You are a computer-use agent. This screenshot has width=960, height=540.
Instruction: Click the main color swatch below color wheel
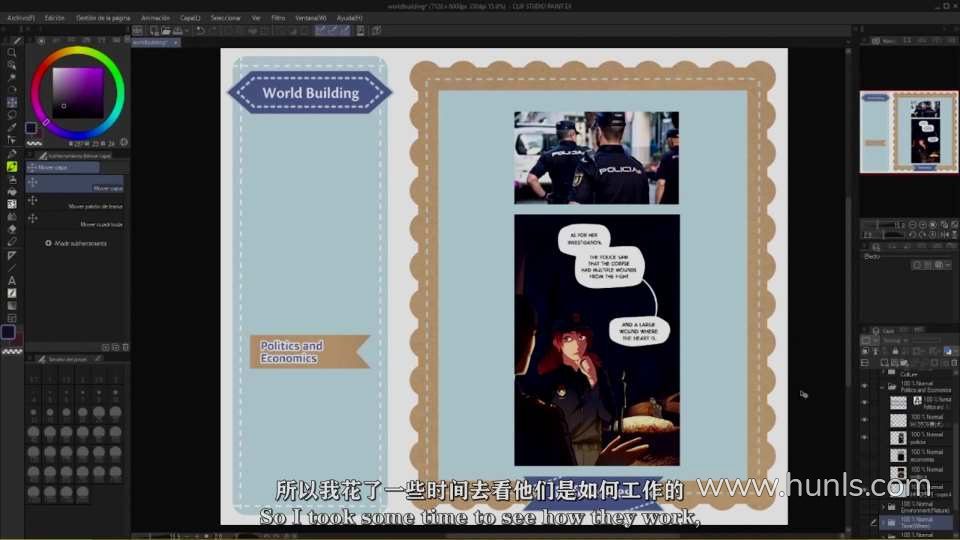click(x=31, y=128)
